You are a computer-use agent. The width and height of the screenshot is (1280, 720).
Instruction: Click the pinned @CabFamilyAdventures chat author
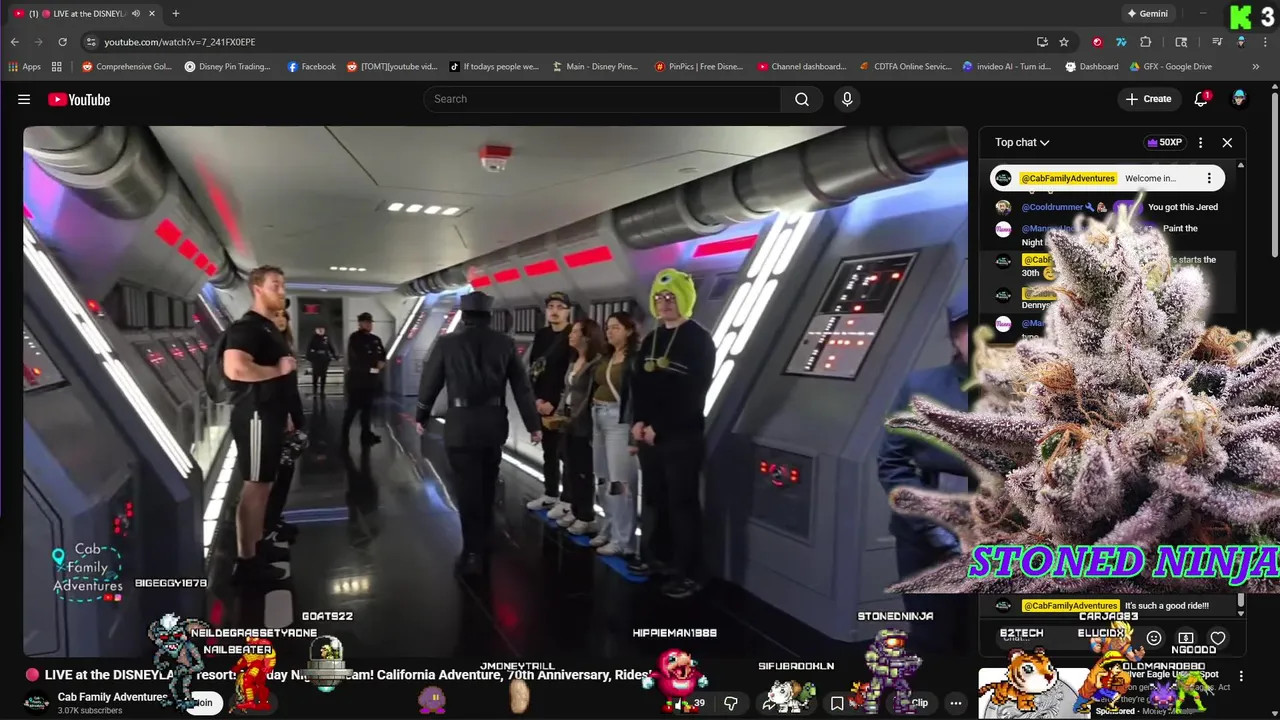click(x=1068, y=178)
